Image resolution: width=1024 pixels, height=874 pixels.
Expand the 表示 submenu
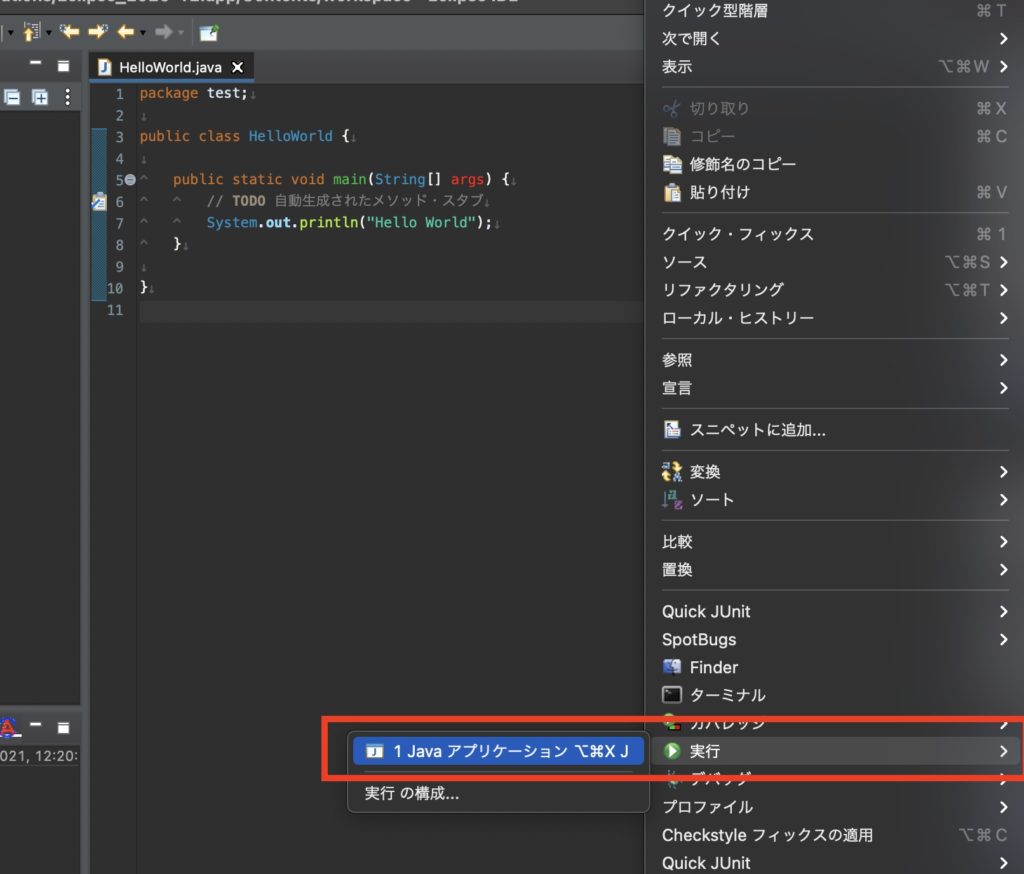pos(834,67)
